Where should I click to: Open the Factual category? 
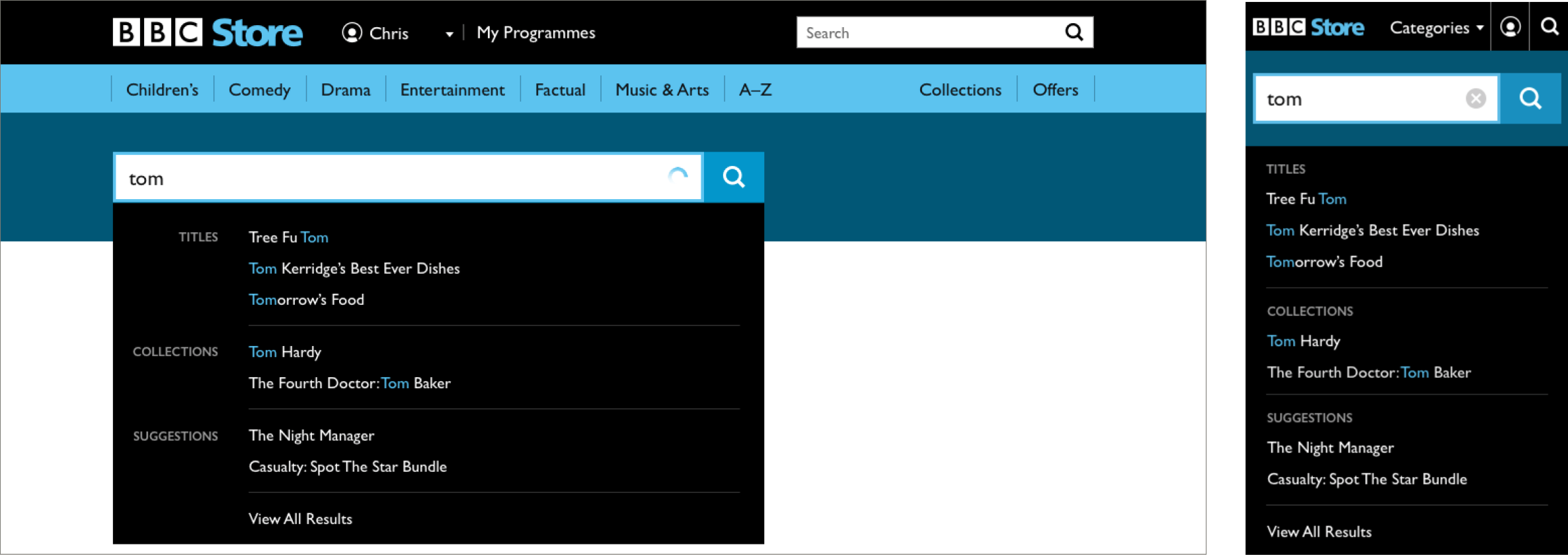point(560,89)
